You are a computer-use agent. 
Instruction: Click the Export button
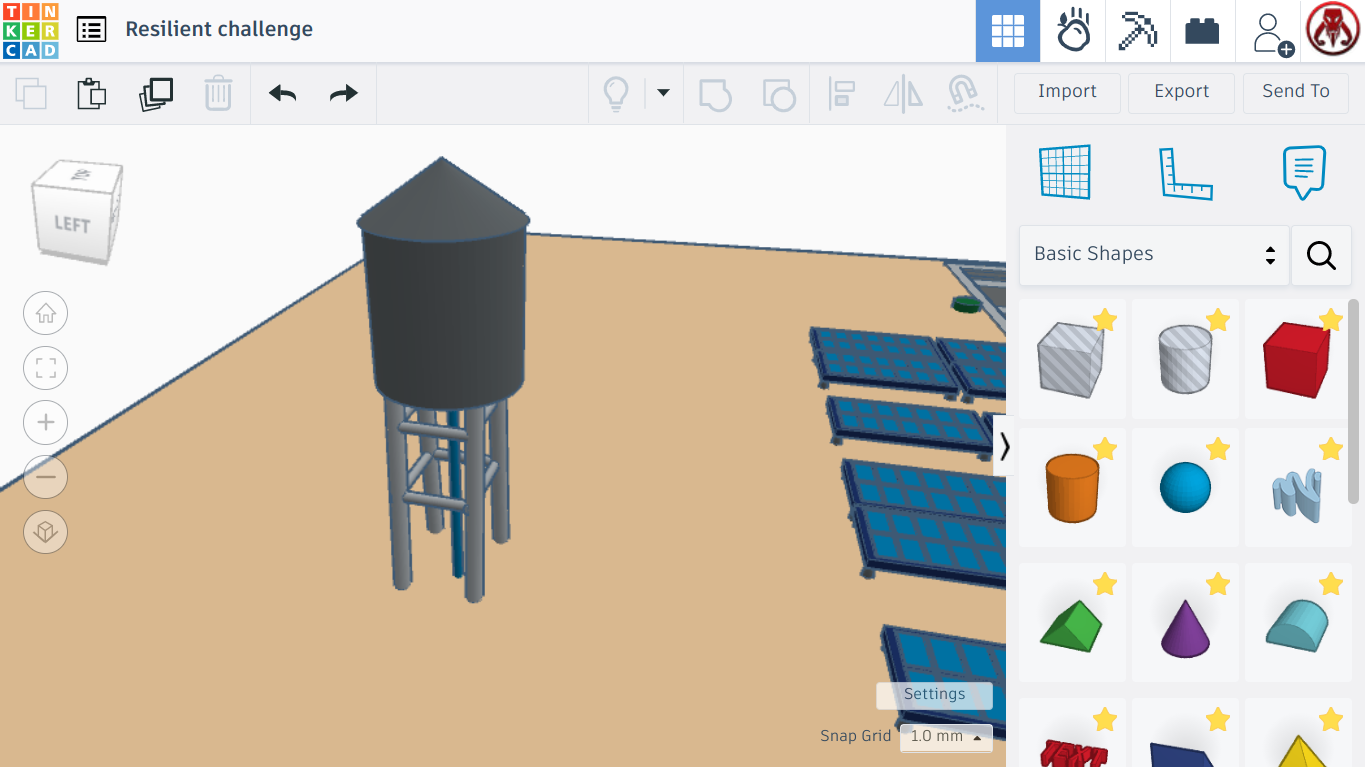point(1181,92)
